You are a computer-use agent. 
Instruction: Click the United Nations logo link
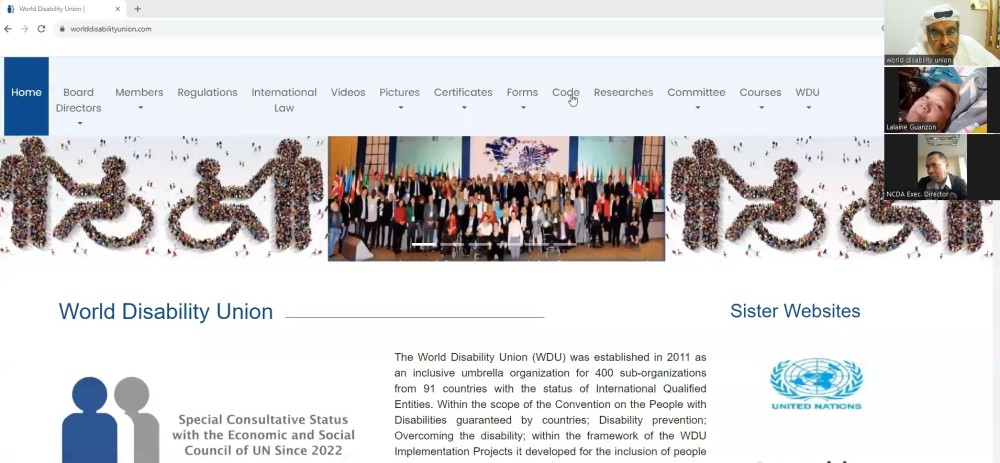tap(816, 384)
